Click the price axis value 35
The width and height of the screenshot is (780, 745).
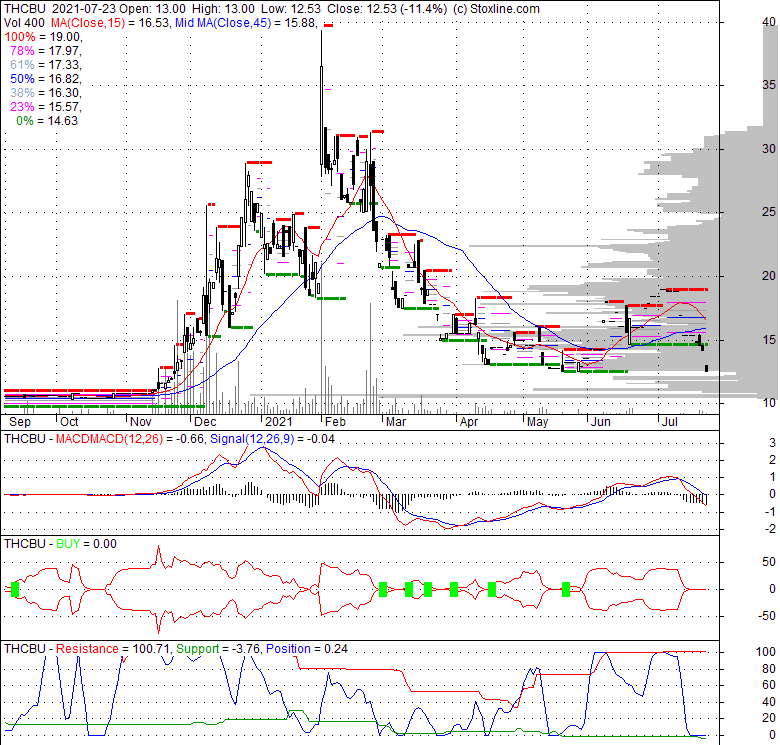[x=769, y=85]
